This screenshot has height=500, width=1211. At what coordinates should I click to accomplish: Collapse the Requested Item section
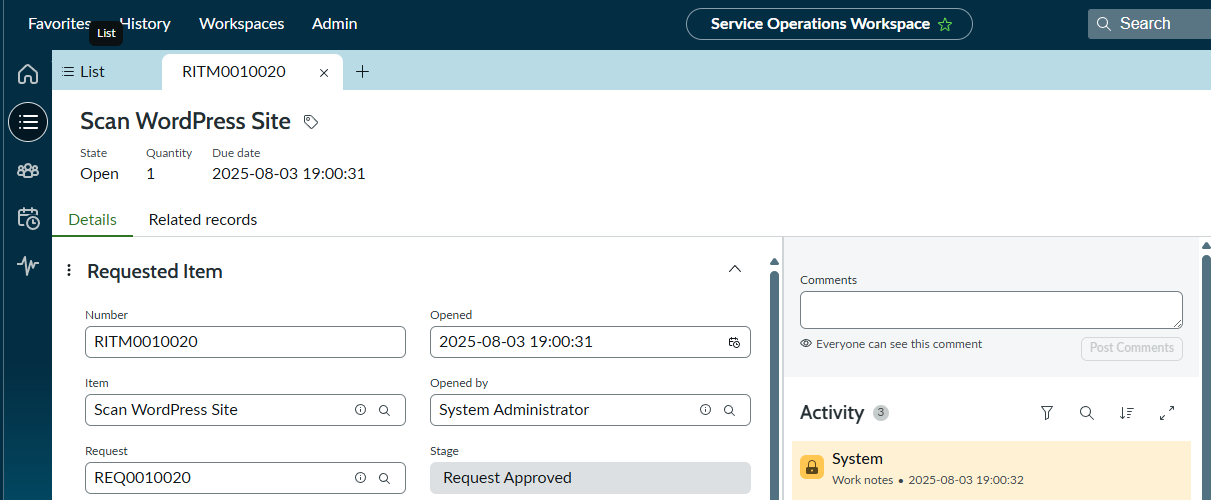[735, 269]
